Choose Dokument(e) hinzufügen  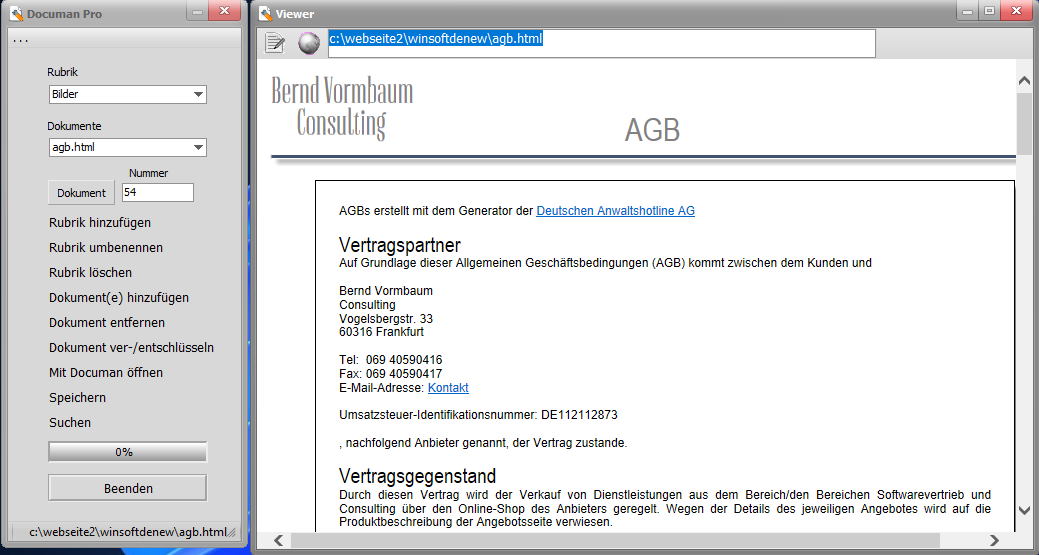[119, 297]
